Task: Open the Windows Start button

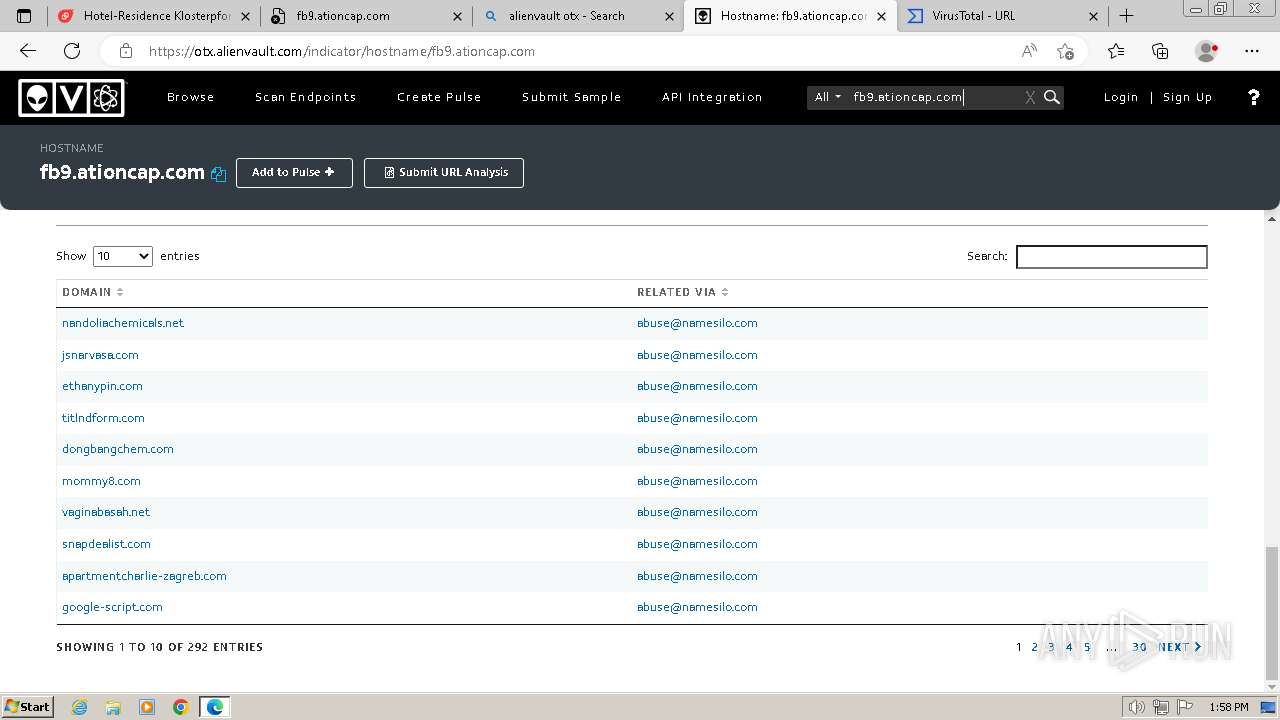Action: [28, 707]
